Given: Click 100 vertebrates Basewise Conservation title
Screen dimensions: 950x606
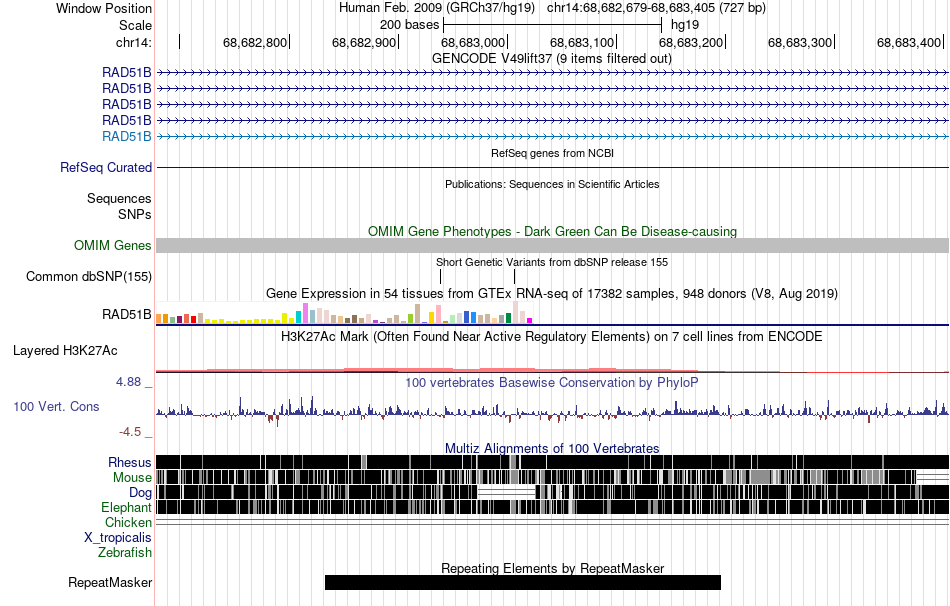Looking at the screenshot, I should coord(551,383).
